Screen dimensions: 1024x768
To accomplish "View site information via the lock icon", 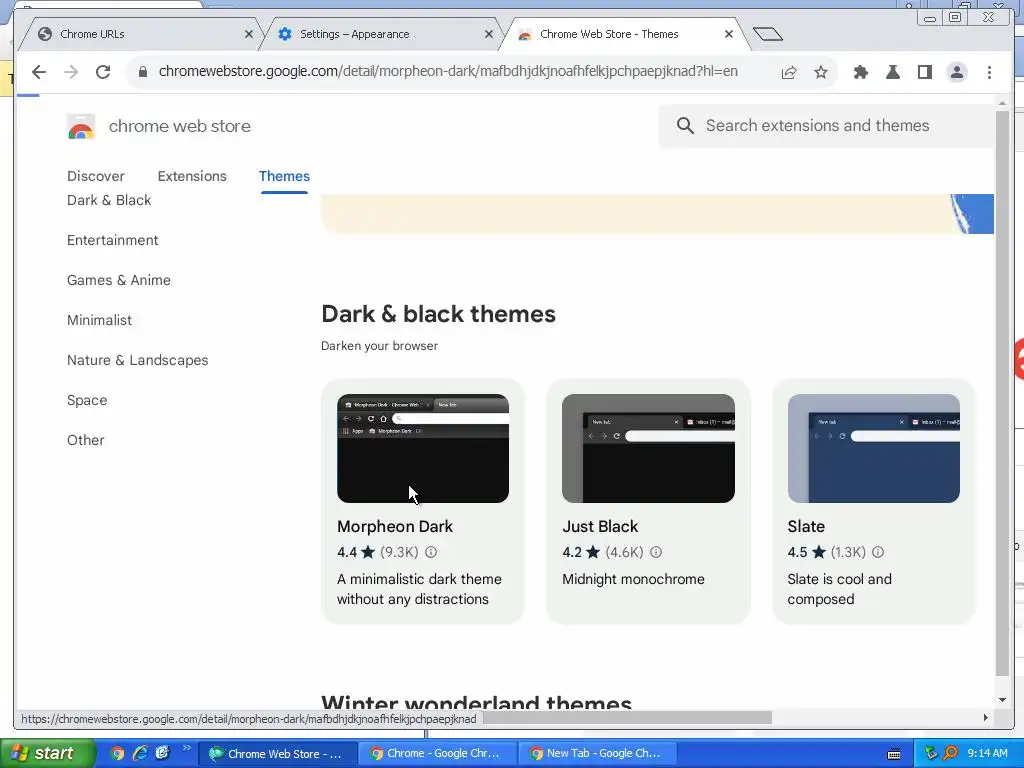I will pos(142,72).
